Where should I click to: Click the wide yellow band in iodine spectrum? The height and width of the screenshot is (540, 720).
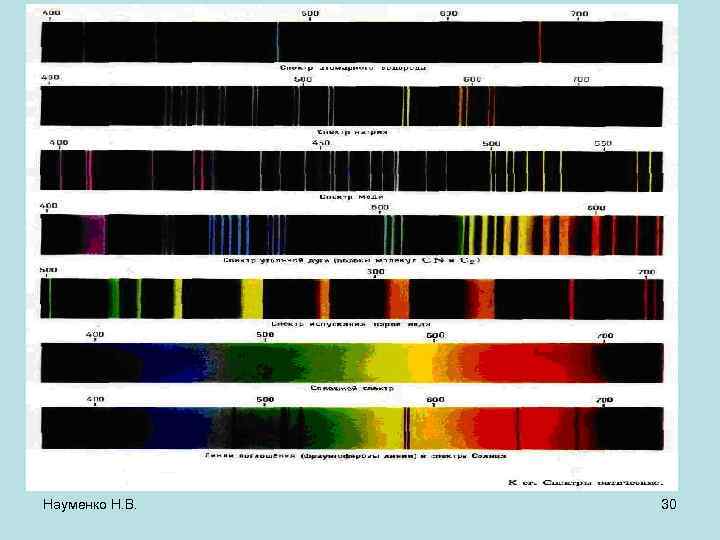(252, 299)
